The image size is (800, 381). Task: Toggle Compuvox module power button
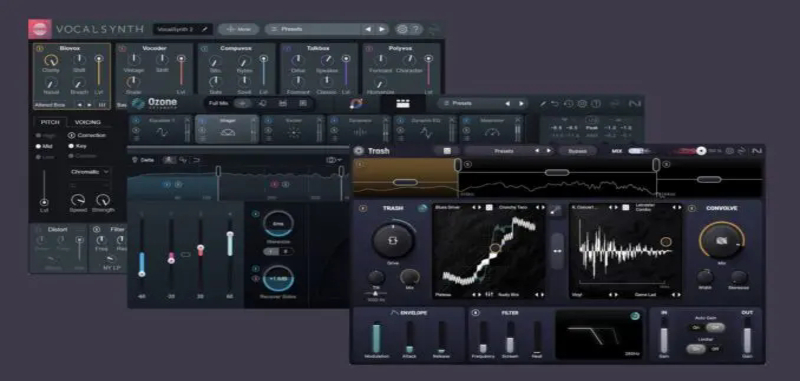click(x=205, y=48)
